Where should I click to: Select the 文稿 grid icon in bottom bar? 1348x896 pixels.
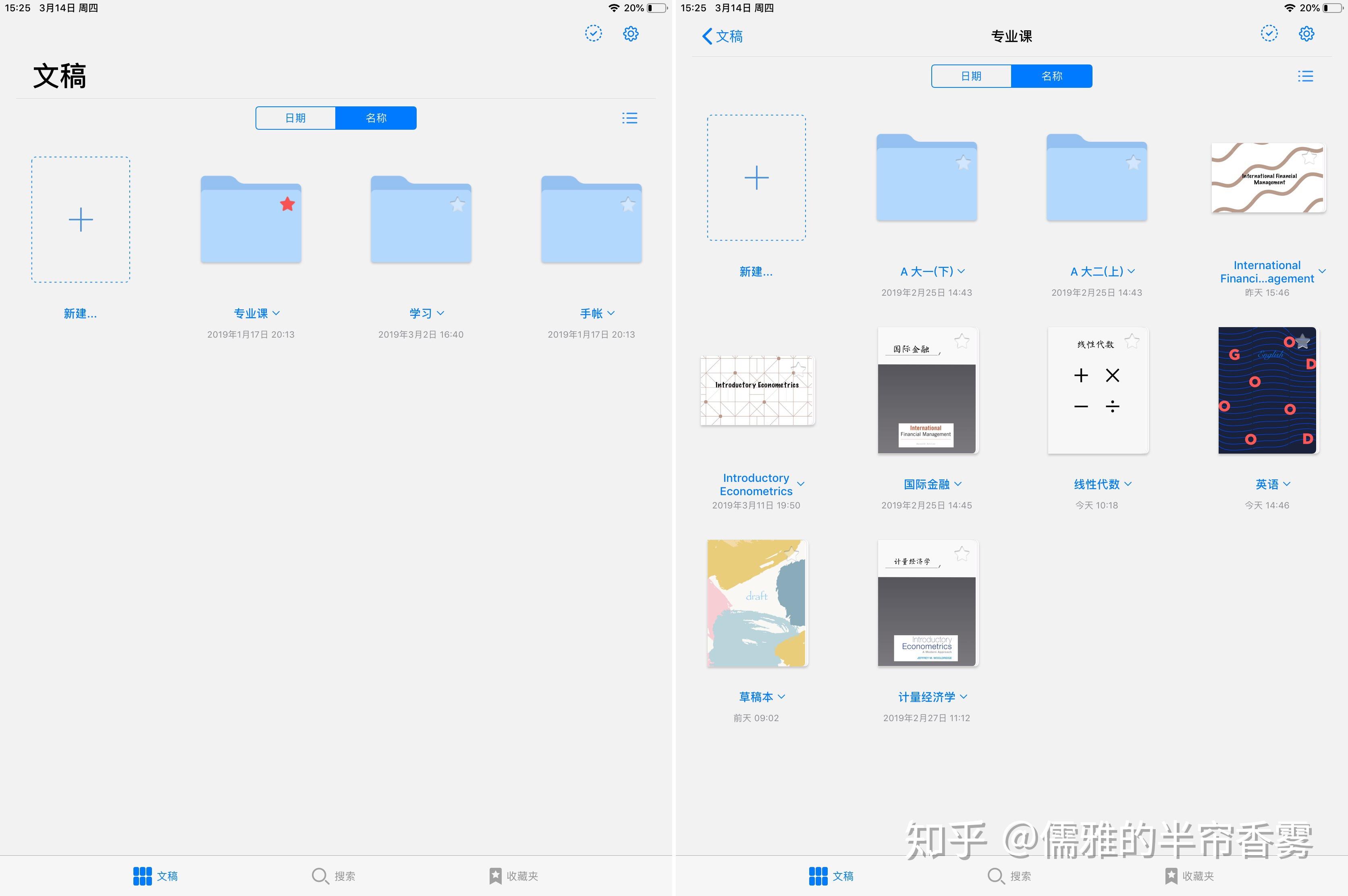831,875
